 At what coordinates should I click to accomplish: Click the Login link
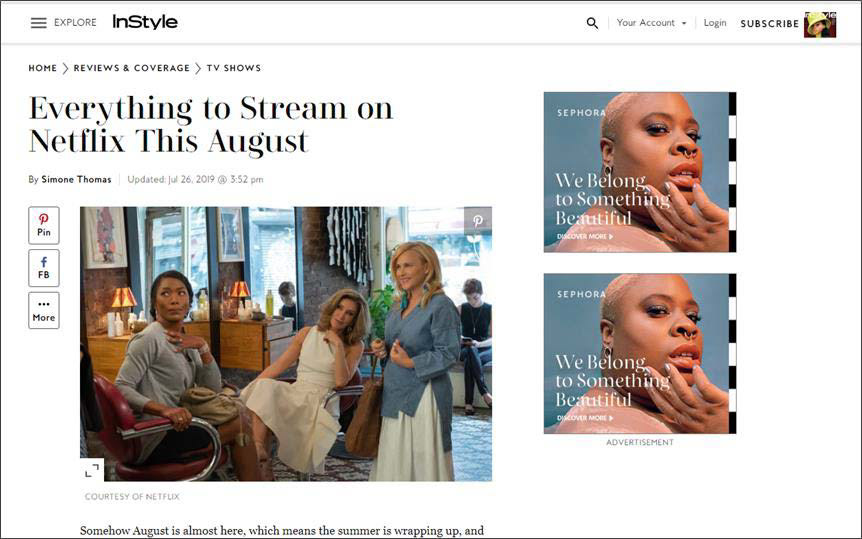(x=715, y=23)
